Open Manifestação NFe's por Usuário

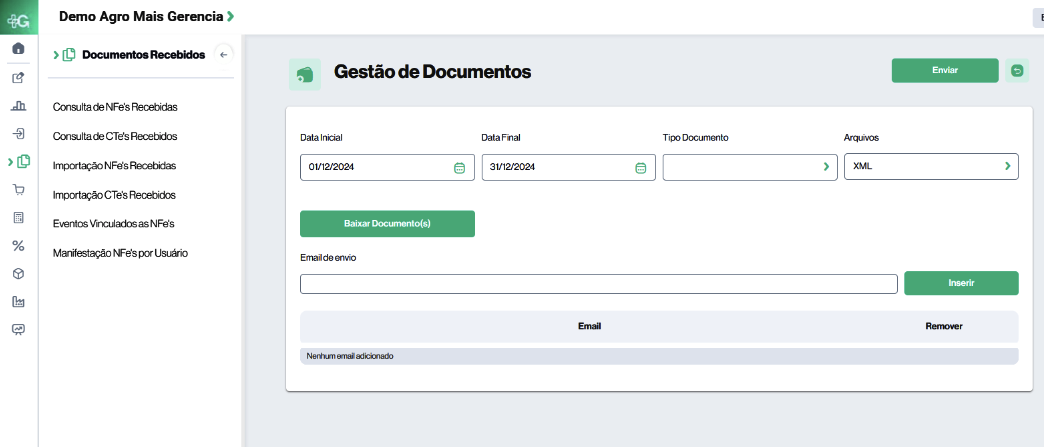pos(120,253)
